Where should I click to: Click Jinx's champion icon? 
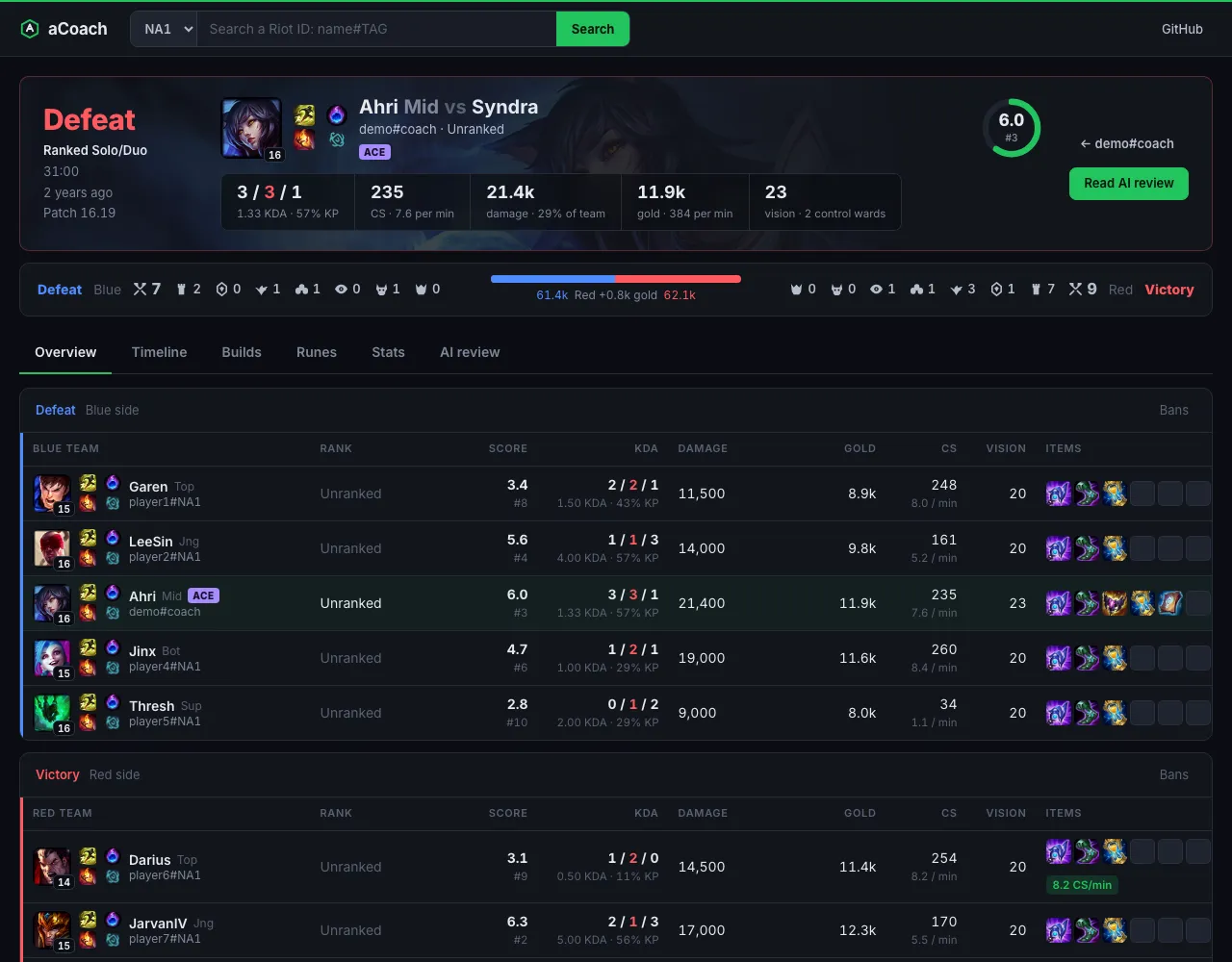(x=52, y=658)
